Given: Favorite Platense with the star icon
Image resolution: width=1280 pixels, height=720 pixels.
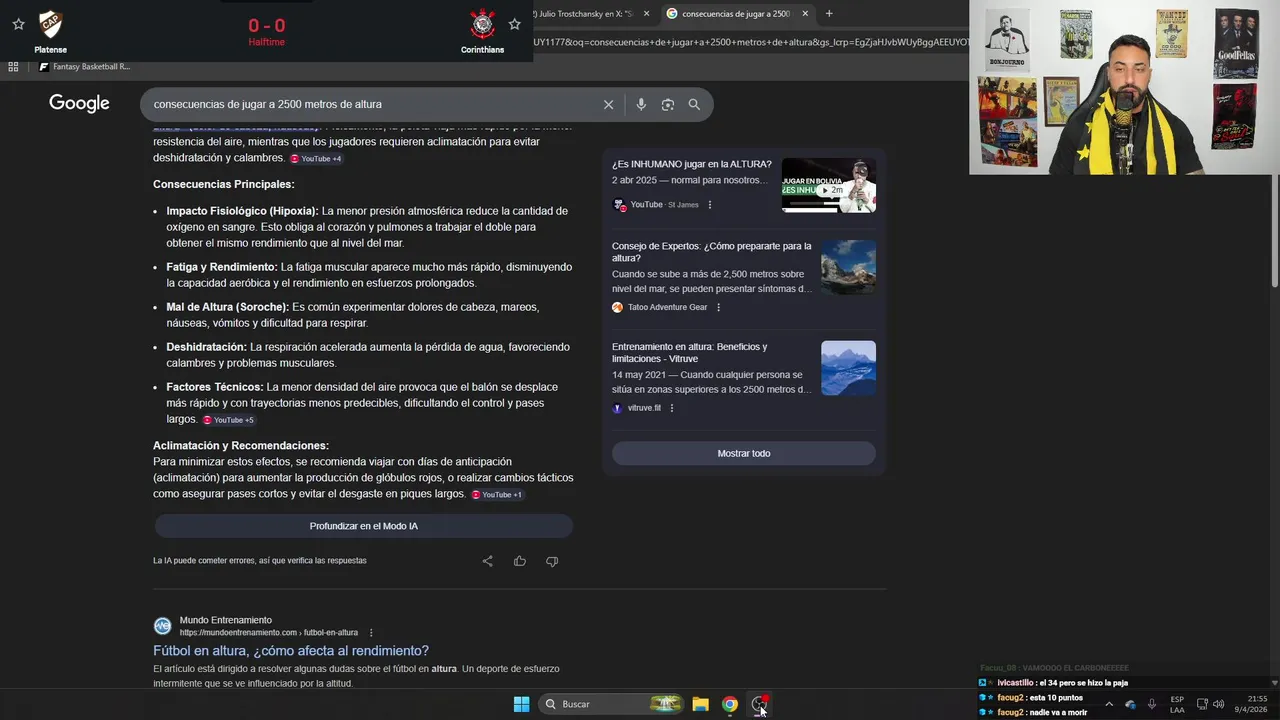Looking at the screenshot, I should coord(18,24).
